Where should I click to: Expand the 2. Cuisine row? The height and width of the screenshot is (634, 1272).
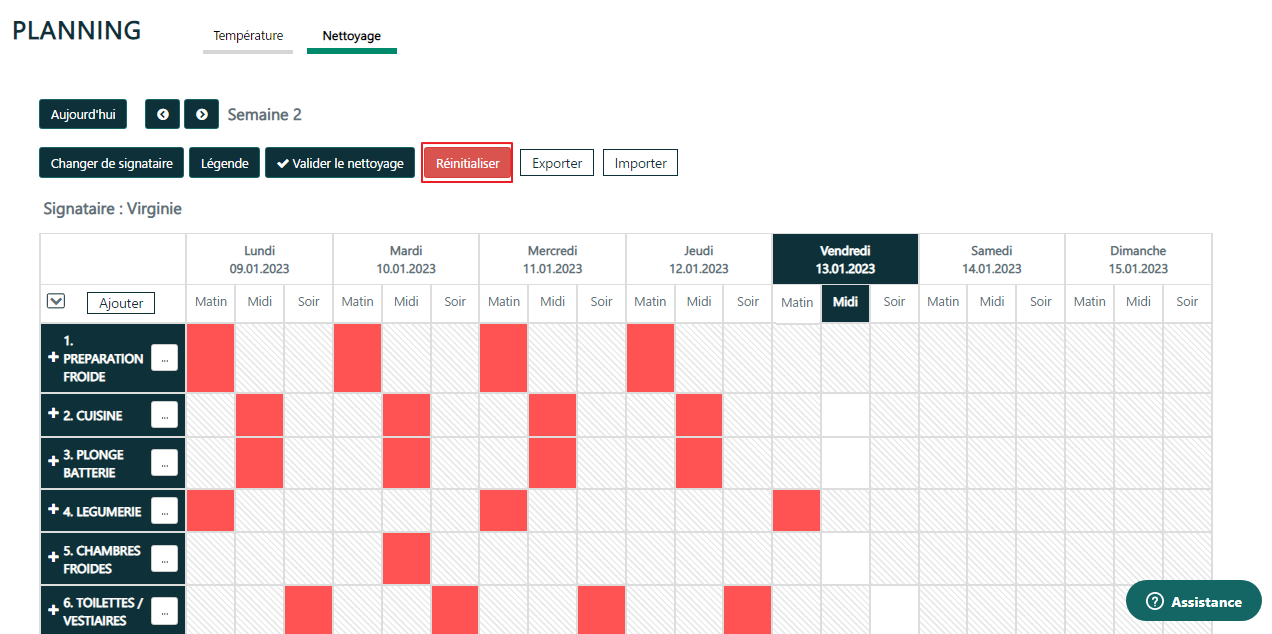[54, 414]
